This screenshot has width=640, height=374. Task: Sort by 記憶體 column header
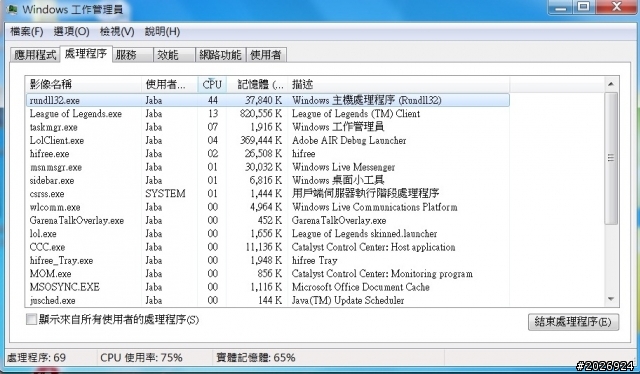257,85
